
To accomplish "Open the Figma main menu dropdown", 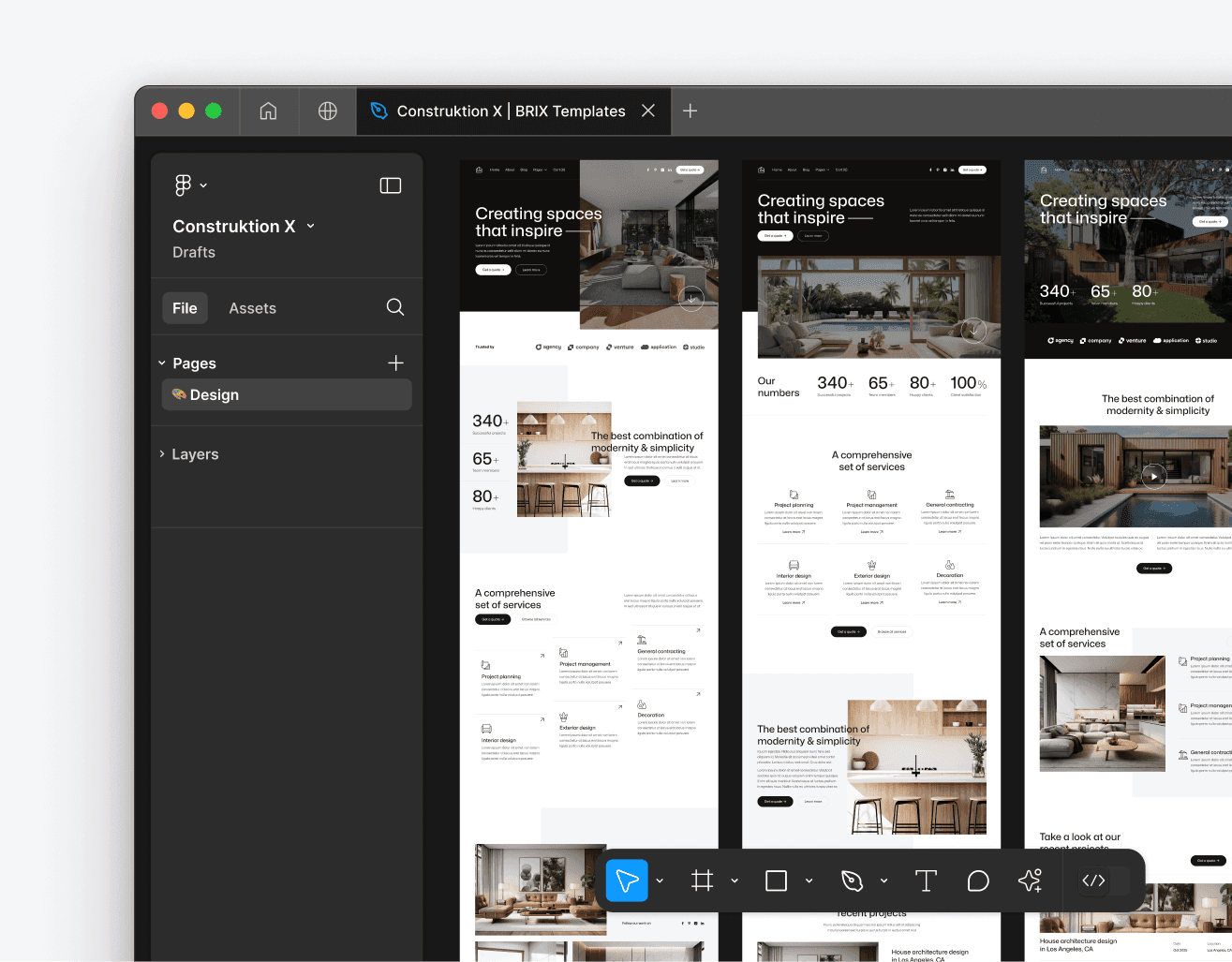I will tap(190, 185).
